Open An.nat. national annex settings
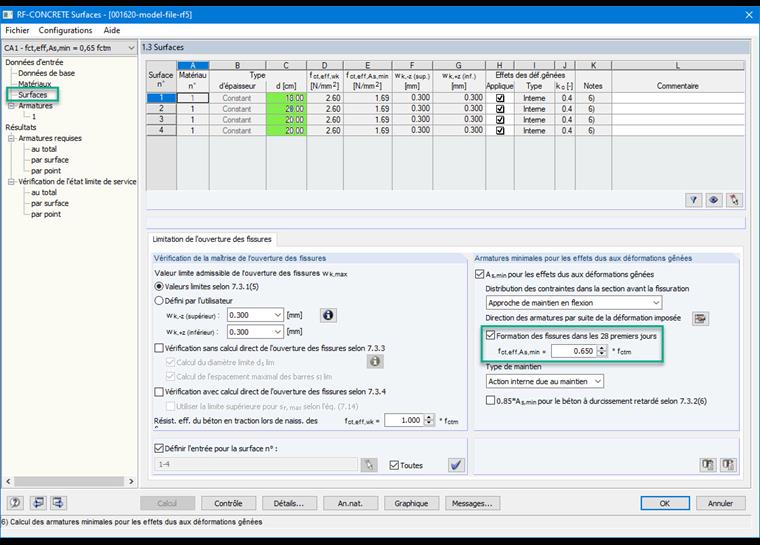Screen dimensions: 760x545 click(x=350, y=503)
